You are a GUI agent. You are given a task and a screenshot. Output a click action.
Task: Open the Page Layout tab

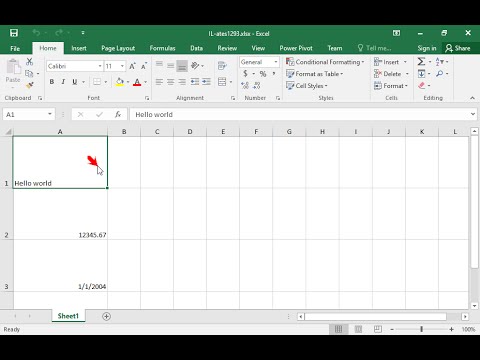pos(118,48)
